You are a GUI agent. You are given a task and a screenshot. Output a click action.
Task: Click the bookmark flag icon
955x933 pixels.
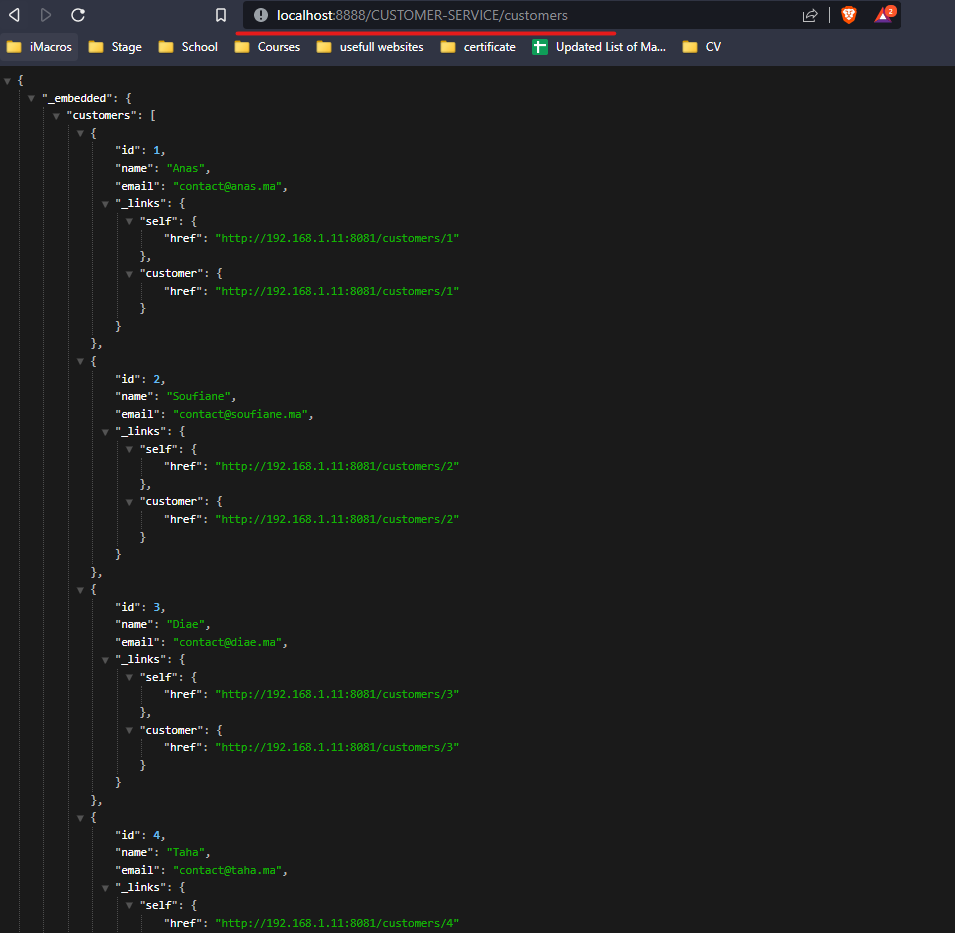222,14
